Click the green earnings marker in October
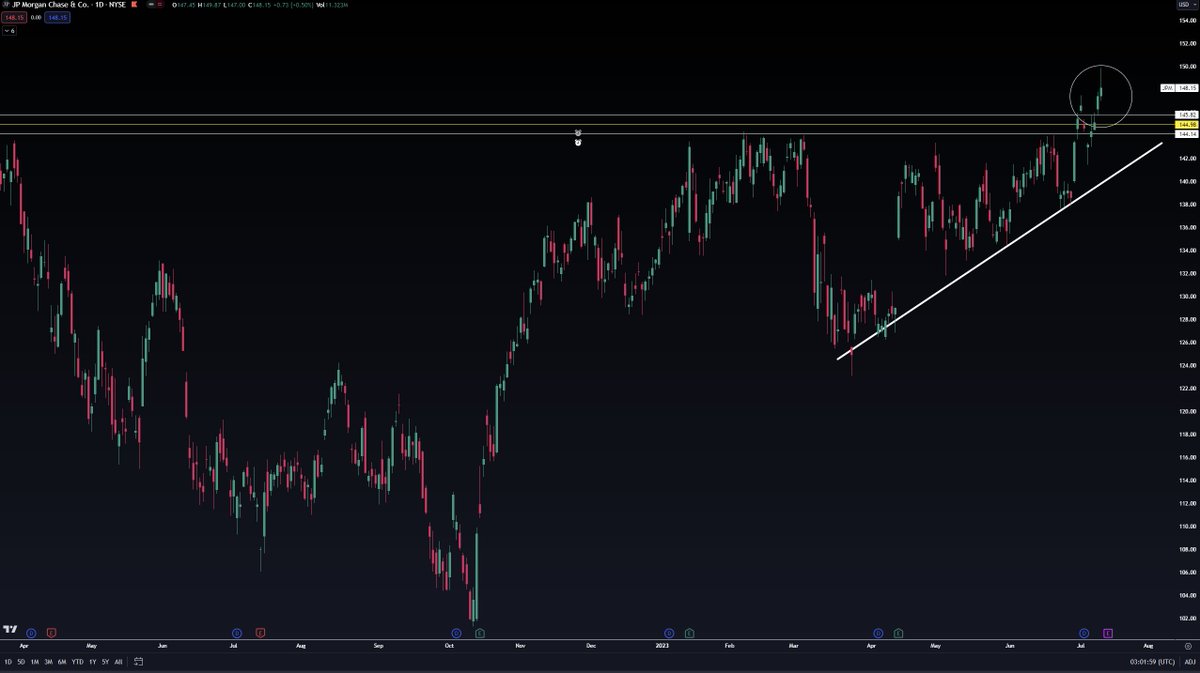 [x=480, y=633]
